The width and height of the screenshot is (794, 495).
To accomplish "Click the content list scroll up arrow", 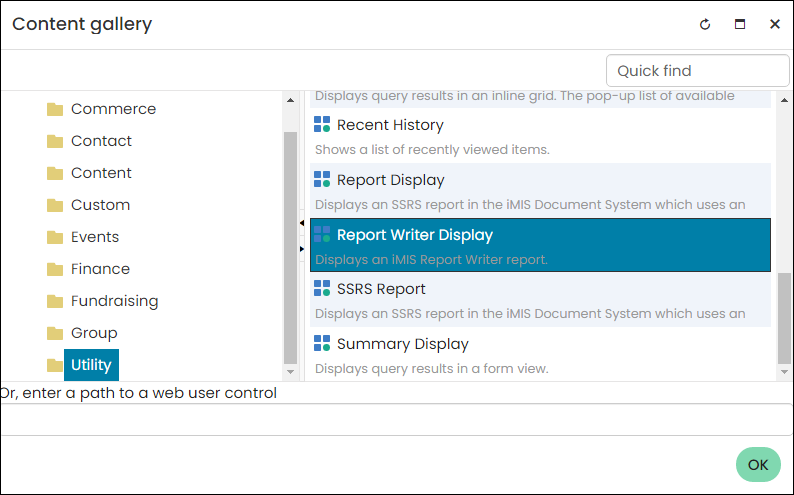I will 784,100.
